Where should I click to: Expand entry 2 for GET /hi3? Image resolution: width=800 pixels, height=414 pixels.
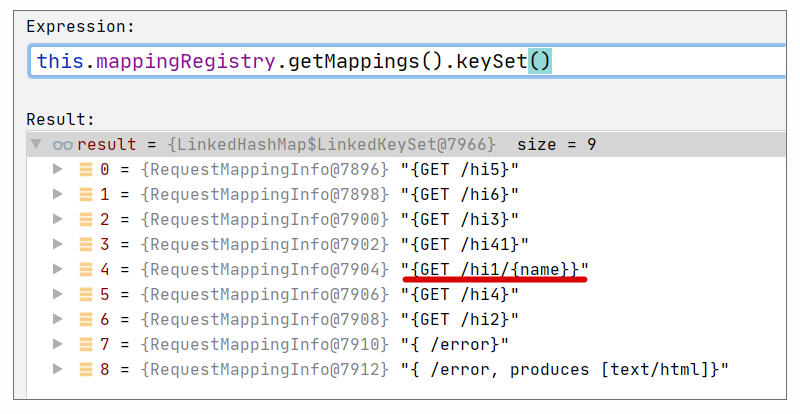(x=58, y=219)
